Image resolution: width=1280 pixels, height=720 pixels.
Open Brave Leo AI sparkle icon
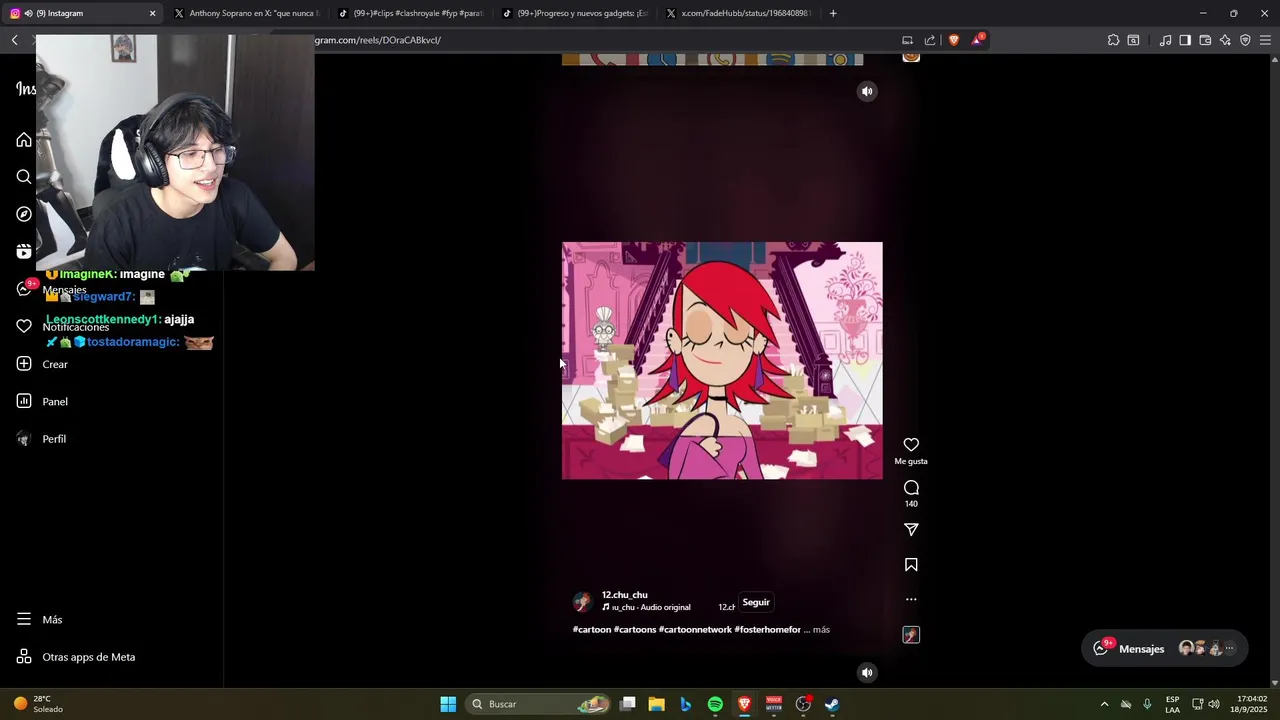tap(1225, 40)
